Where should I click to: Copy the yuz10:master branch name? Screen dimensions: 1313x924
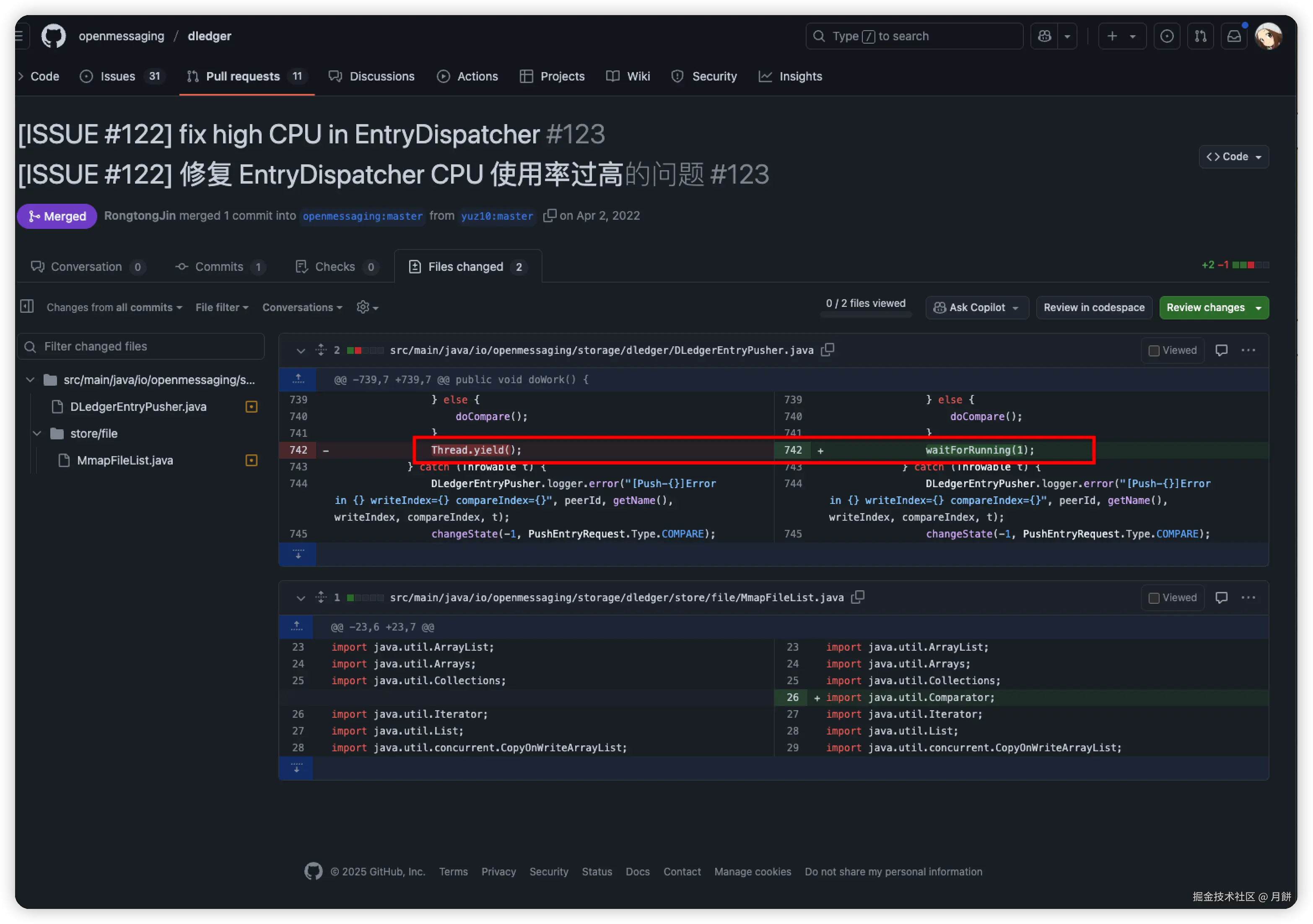(549, 215)
